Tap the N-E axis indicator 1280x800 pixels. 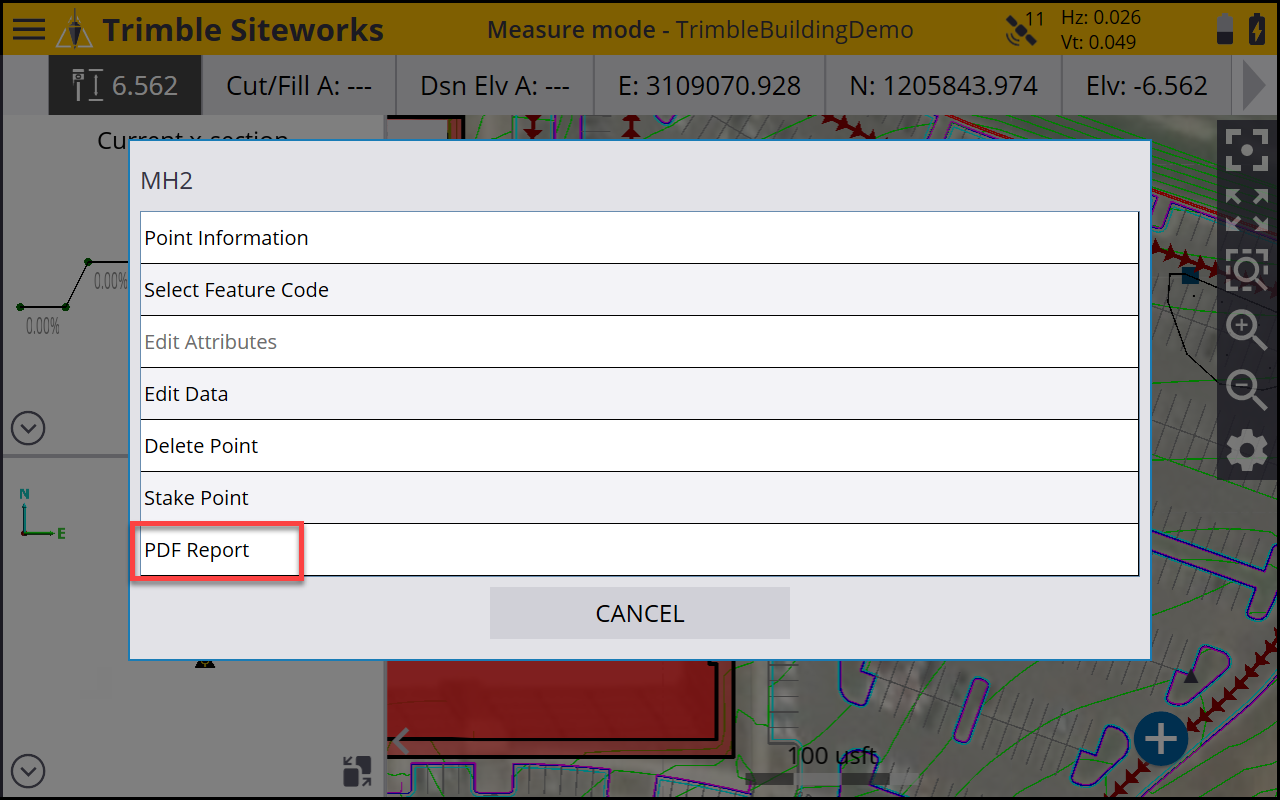(x=42, y=515)
